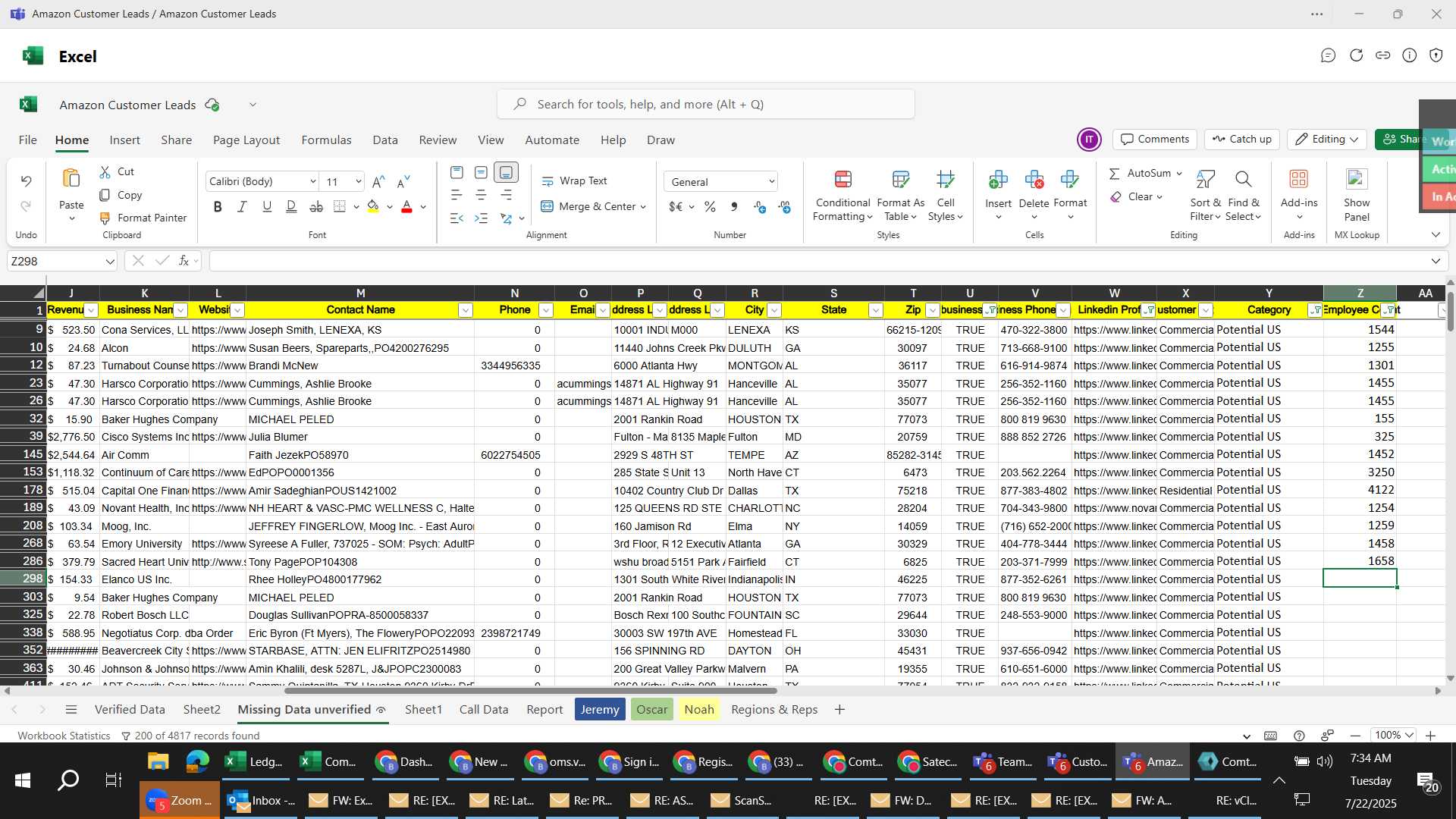Open the font color picker arrow
Viewport: 1456px width, 819px height.
pyautogui.click(x=423, y=207)
